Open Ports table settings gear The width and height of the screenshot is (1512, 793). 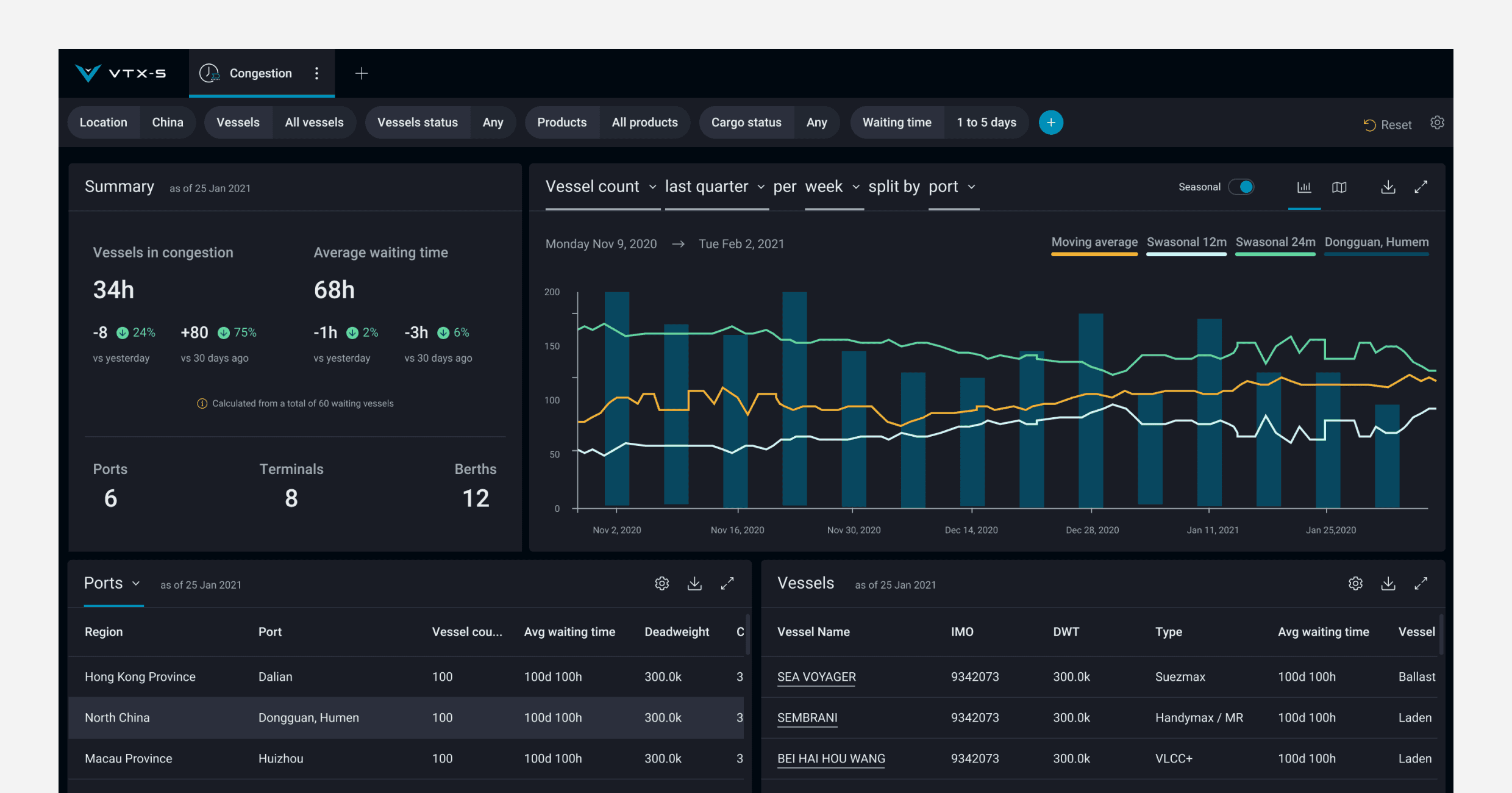pyautogui.click(x=661, y=584)
